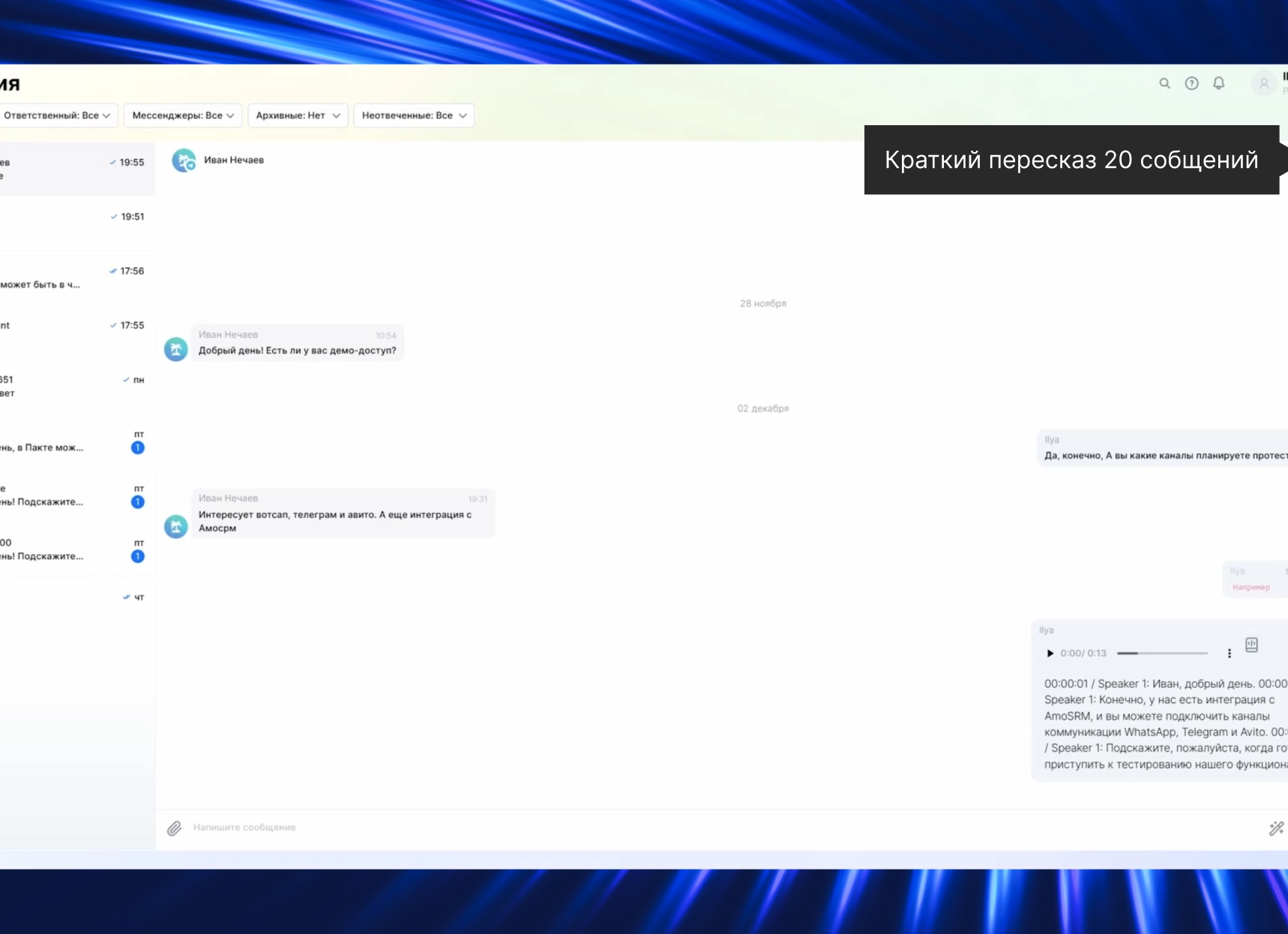Click the message 'Интересует вотсап, телеграм и авито'

343,513
